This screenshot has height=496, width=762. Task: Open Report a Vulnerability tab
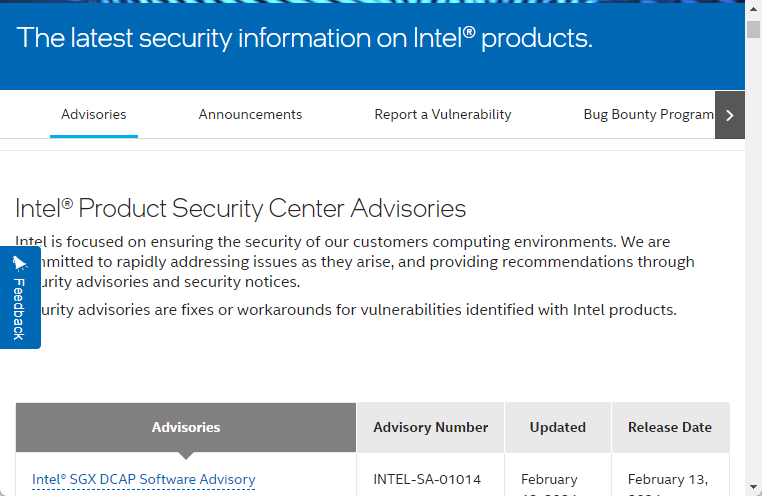pyautogui.click(x=443, y=115)
